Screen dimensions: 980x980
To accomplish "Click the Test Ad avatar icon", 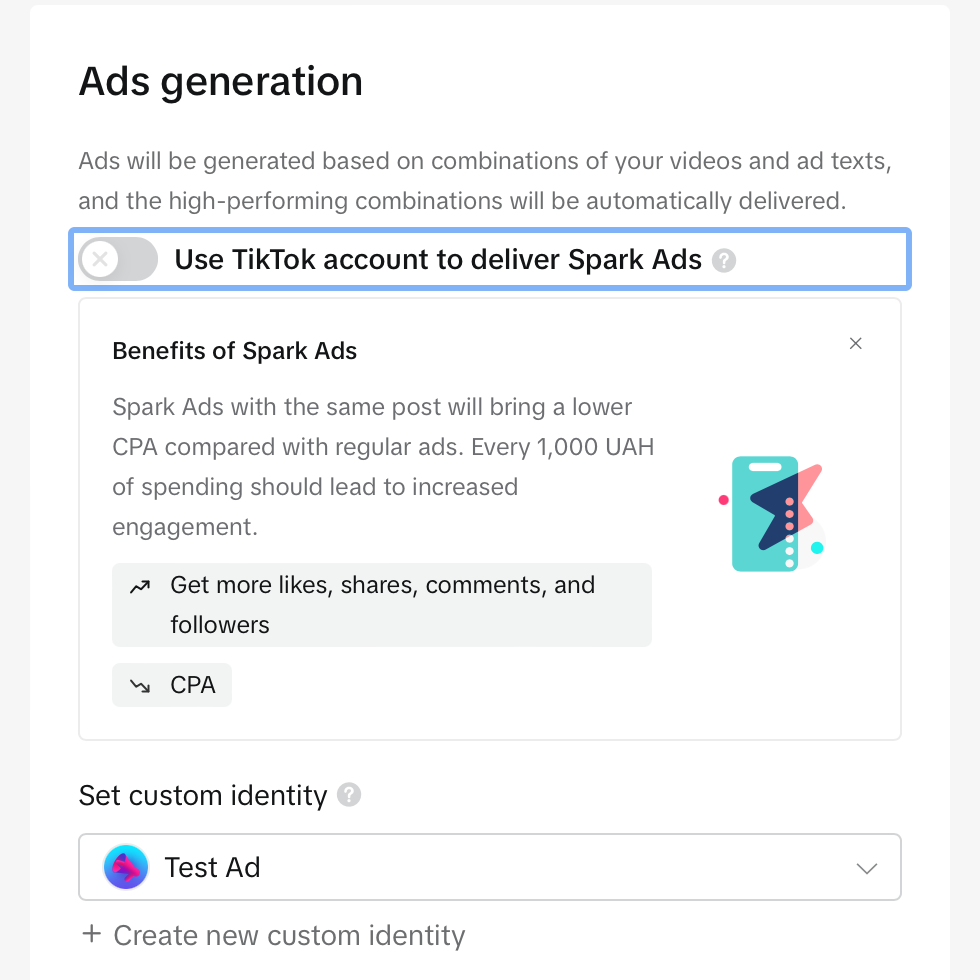I will tap(126, 867).
